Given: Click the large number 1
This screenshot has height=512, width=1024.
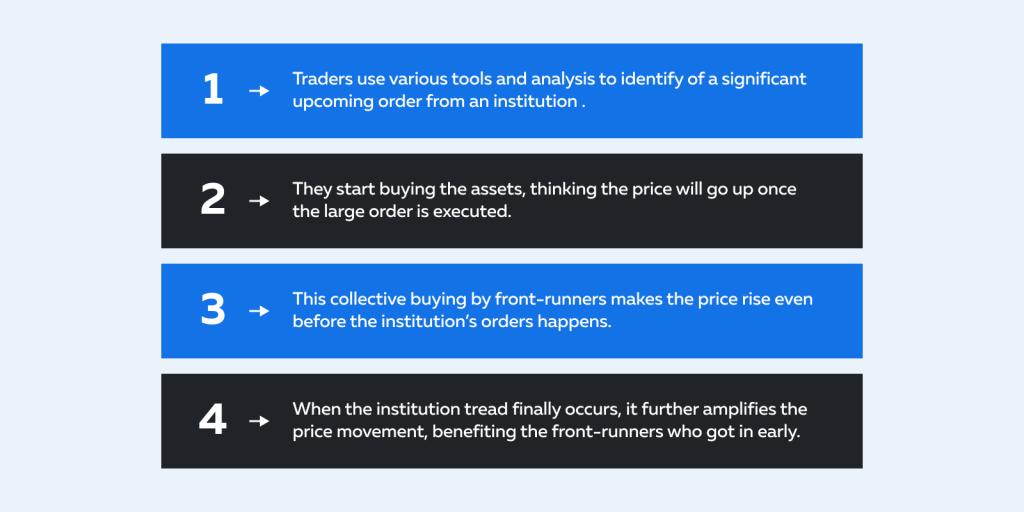Looking at the screenshot, I should (x=213, y=91).
